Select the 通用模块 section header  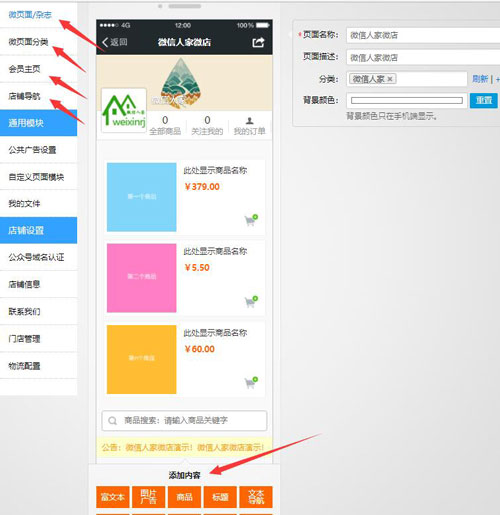[38, 123]
